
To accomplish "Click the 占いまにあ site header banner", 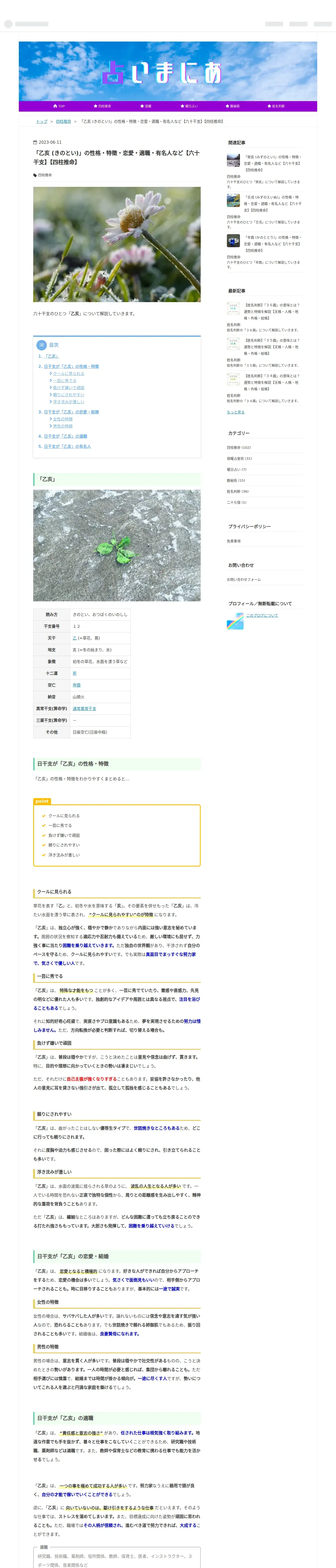I will coord(168,71).
